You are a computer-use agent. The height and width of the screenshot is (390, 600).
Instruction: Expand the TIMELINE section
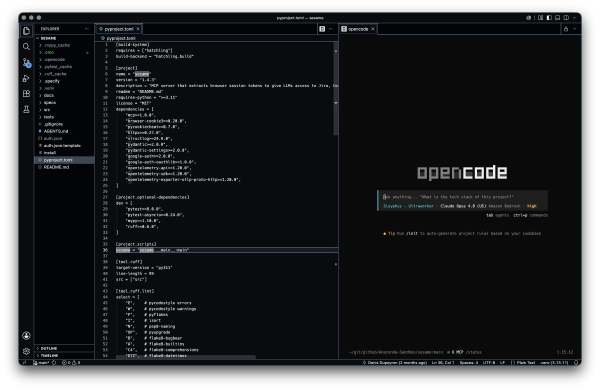click(x=64, y=356)
